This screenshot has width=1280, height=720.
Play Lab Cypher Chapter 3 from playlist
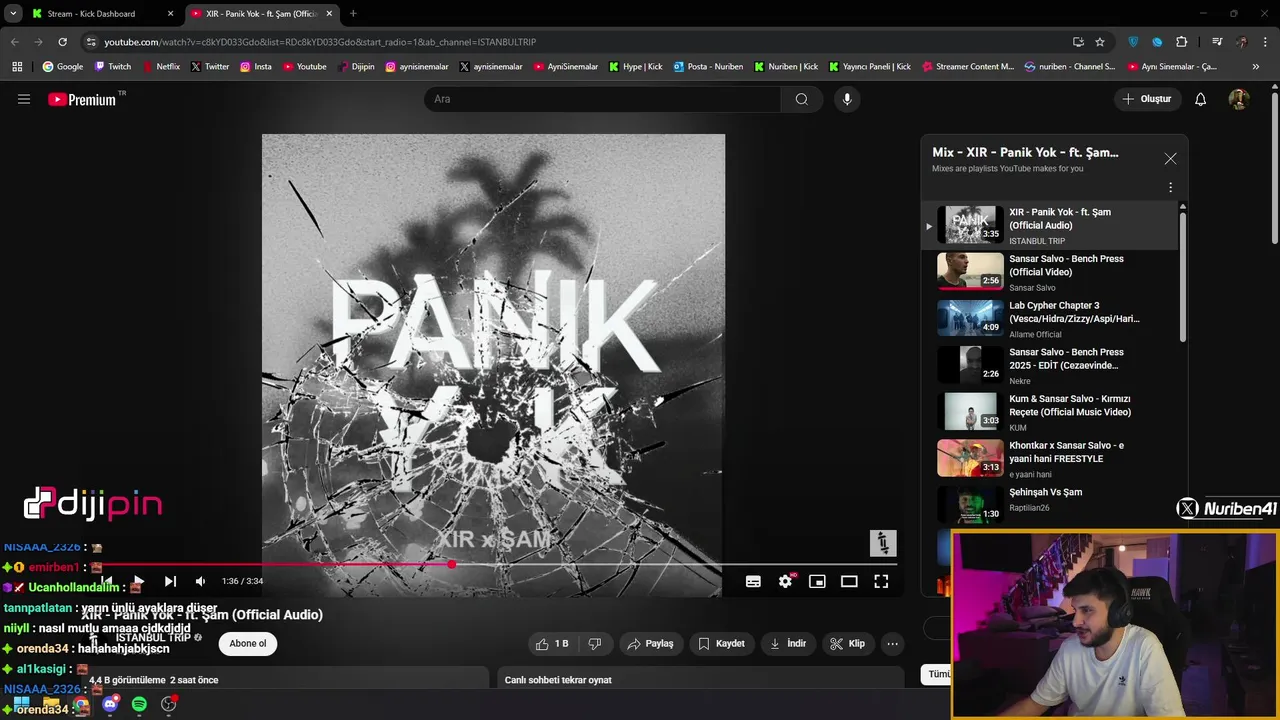pyautogui.click(x=1049, y=319)
